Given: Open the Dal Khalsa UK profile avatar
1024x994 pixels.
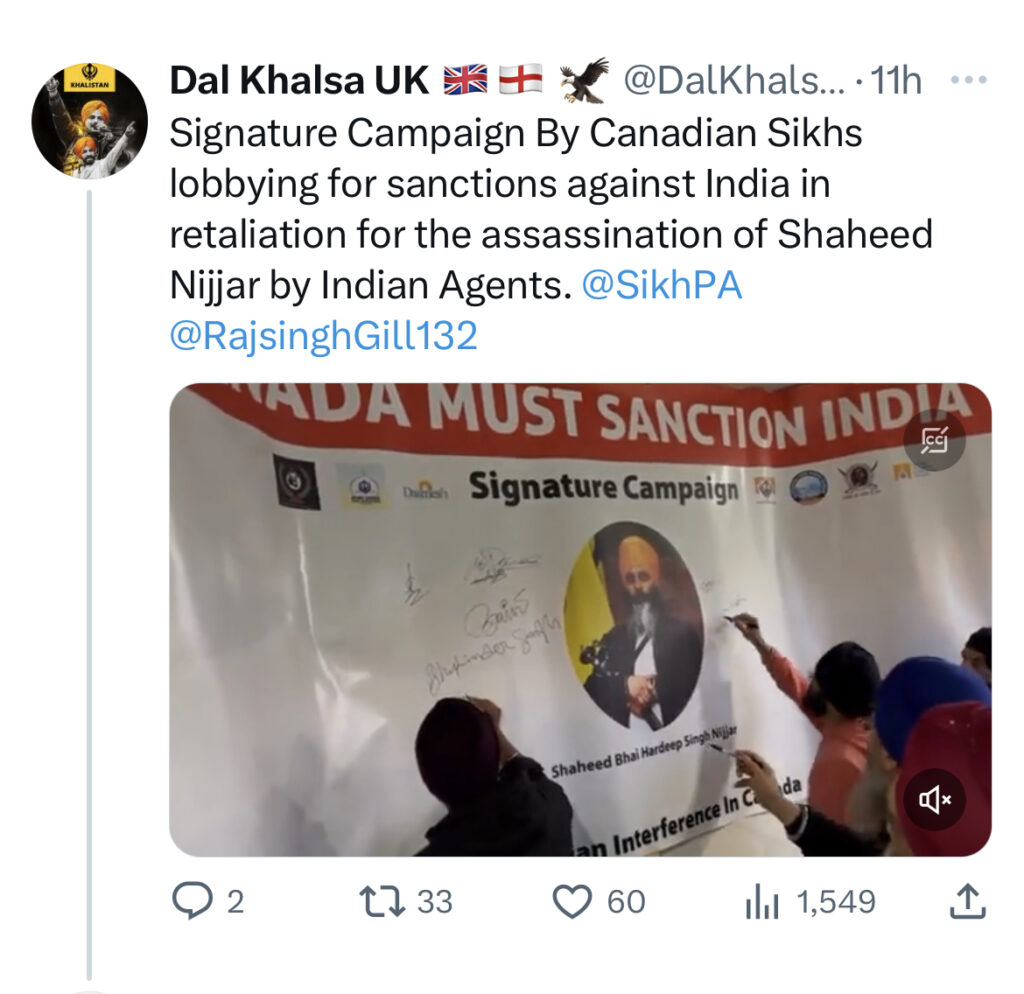Looking at the screenshot, I should coord(90,121).
